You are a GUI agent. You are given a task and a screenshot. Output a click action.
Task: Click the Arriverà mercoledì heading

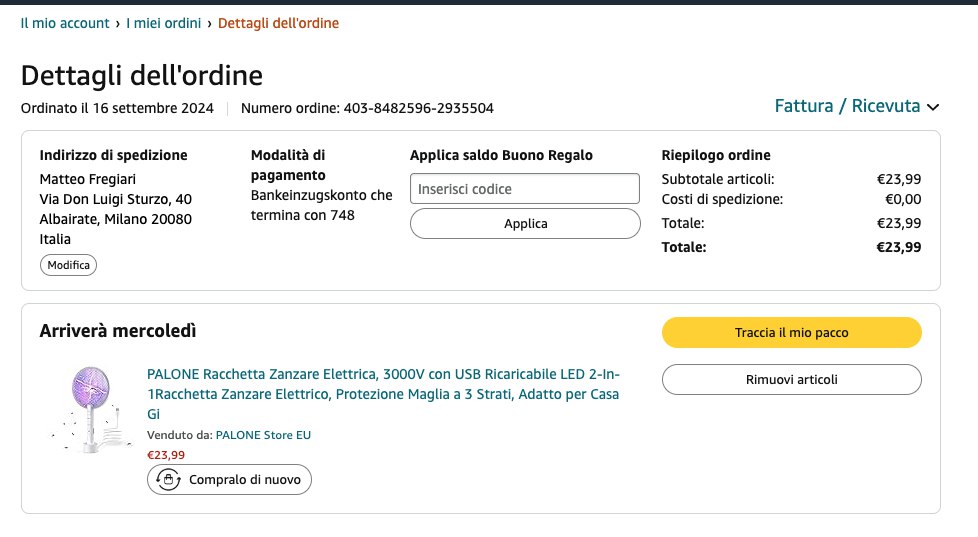[118, 331]
